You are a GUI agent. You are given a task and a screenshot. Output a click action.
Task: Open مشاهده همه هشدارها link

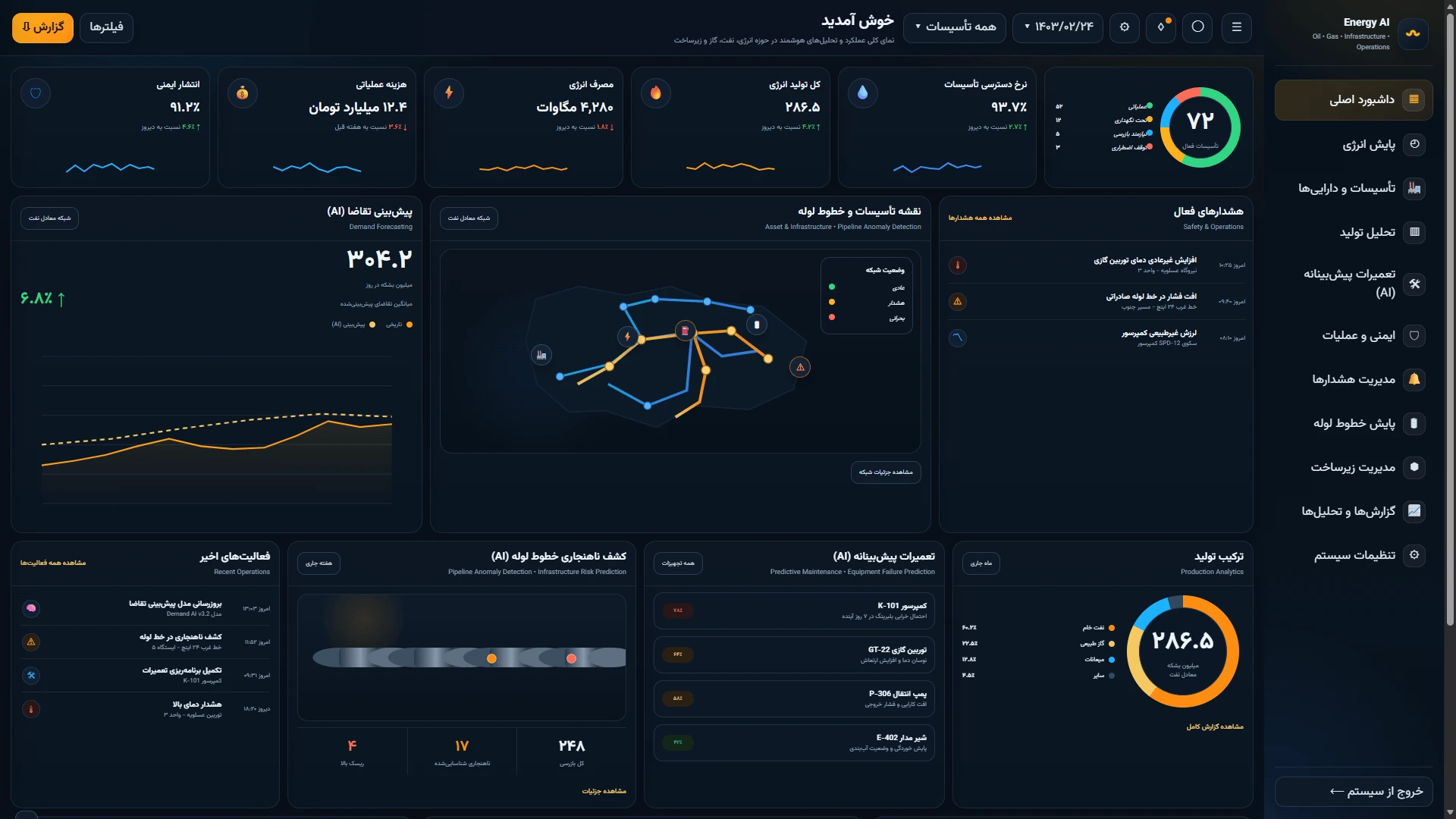tap(980, 218)
